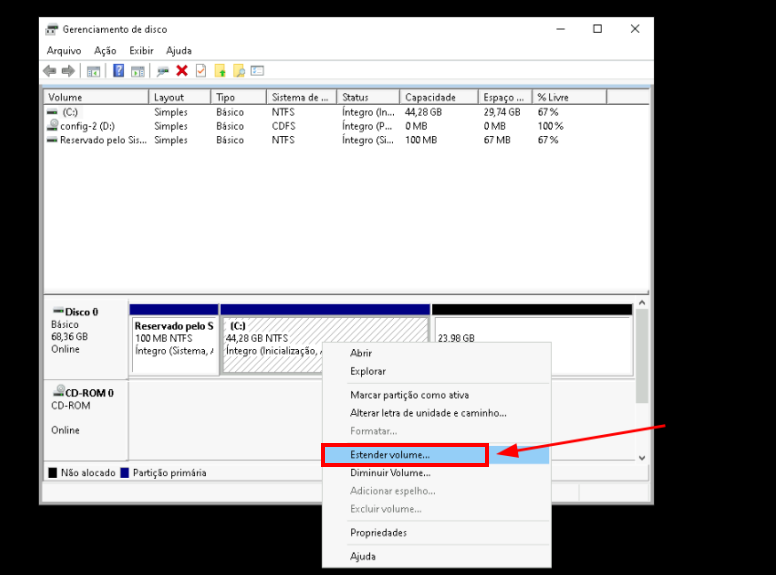
Task: Click the yellow folder with magnifier icon
Action: pyautogui.click(x=239, y=71)
